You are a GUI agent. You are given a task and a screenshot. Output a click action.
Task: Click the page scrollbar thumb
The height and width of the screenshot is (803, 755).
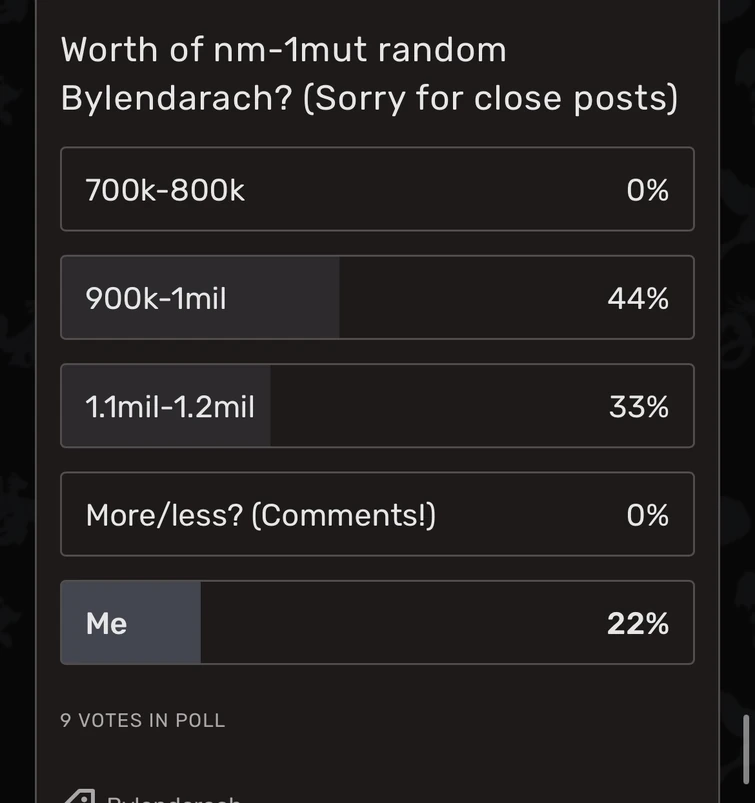click(745, 750)
